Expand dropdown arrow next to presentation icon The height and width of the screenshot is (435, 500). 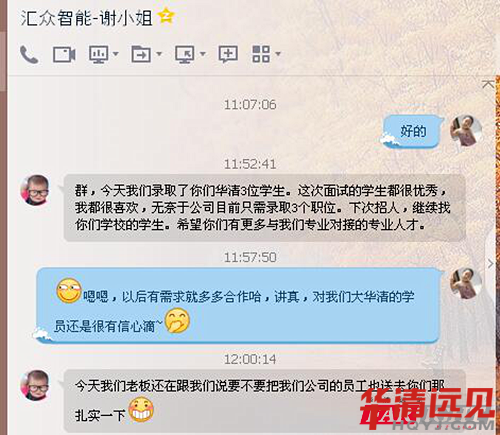116,54
